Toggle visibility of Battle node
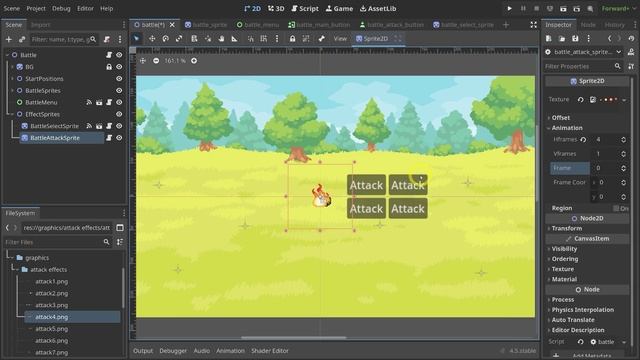Image resolution: width=640 pixels, height=360 pixels. (119, 55)
